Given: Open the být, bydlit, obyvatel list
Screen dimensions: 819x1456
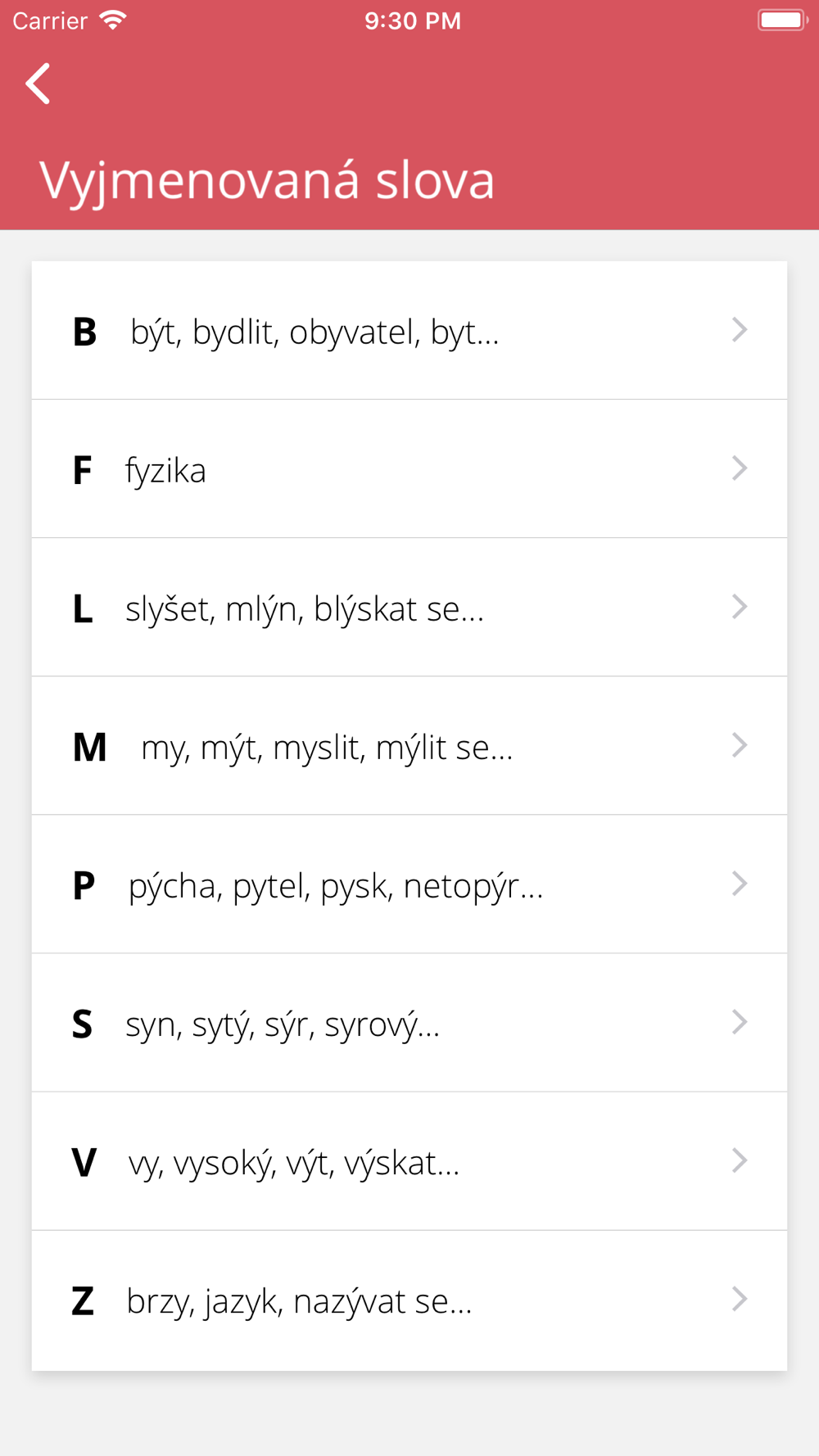Looking at the screenshot, I should click(314, 332).
